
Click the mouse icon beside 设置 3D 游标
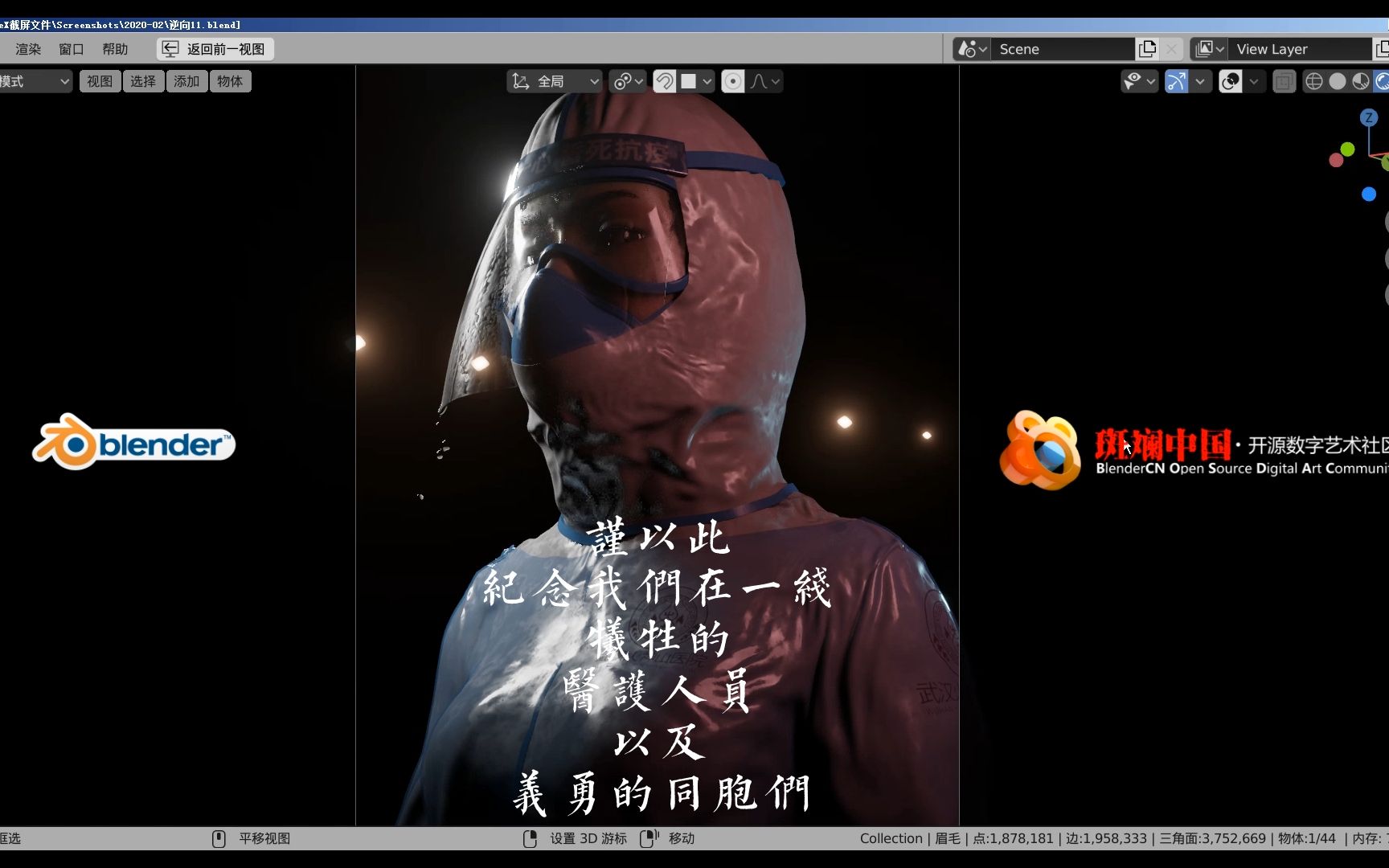(x=530, y=839)
